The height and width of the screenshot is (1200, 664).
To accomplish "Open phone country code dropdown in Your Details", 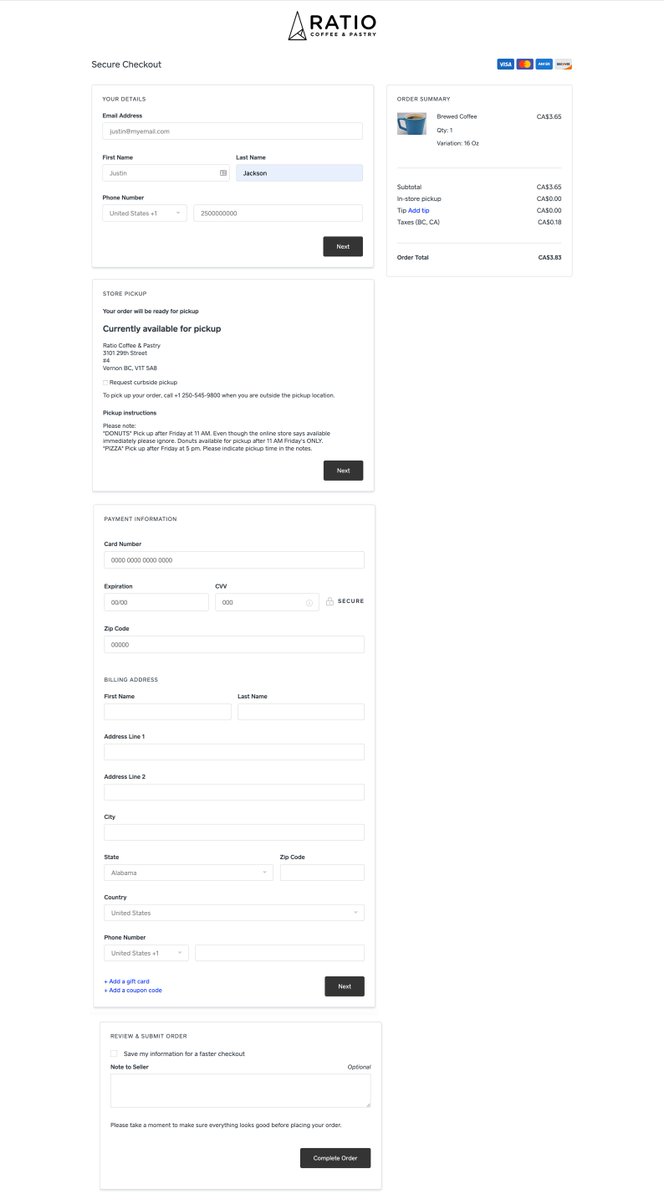I will 144,213.
